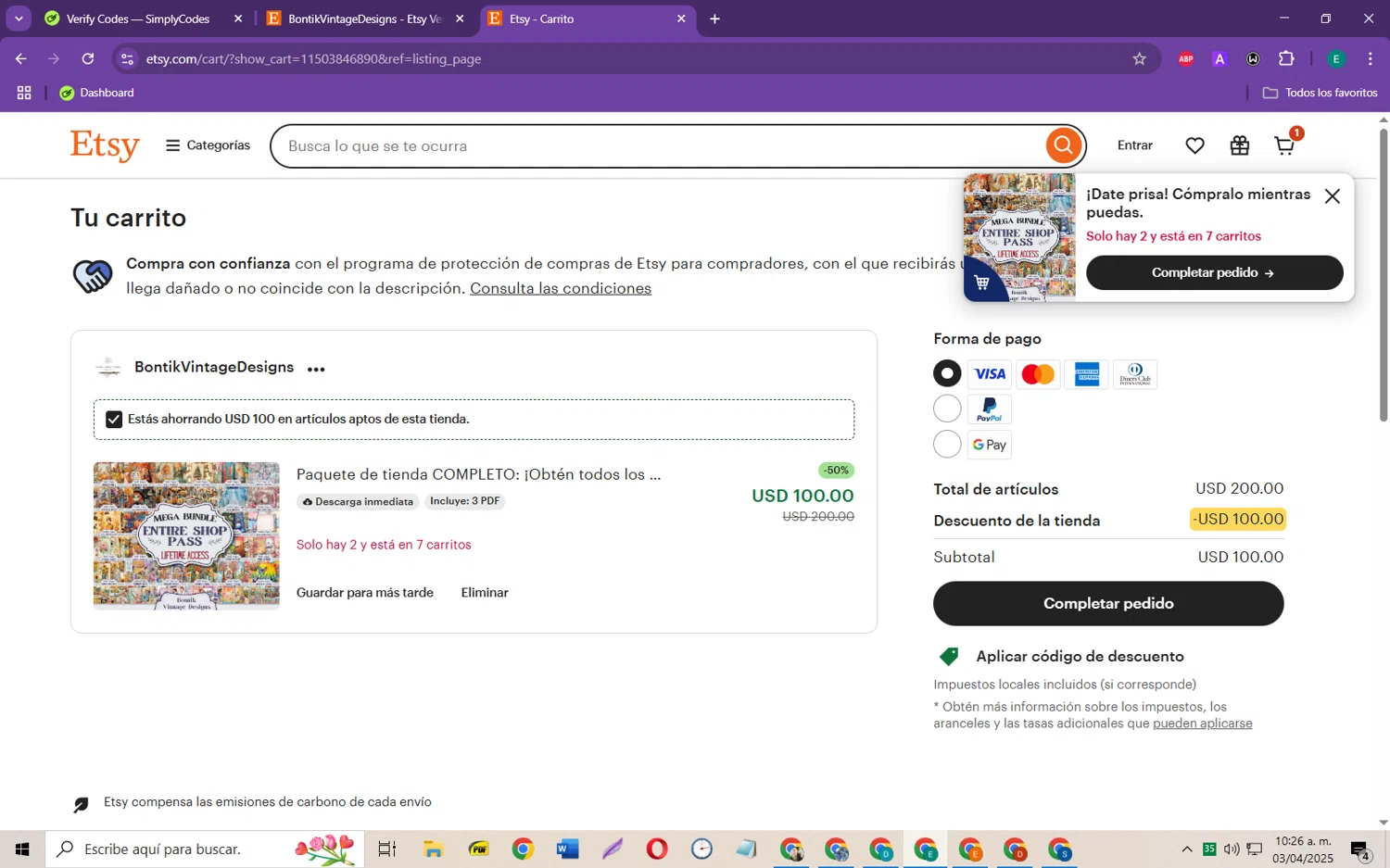
Task: Select the credit card payment radio
Action: (x=947, y=373)
